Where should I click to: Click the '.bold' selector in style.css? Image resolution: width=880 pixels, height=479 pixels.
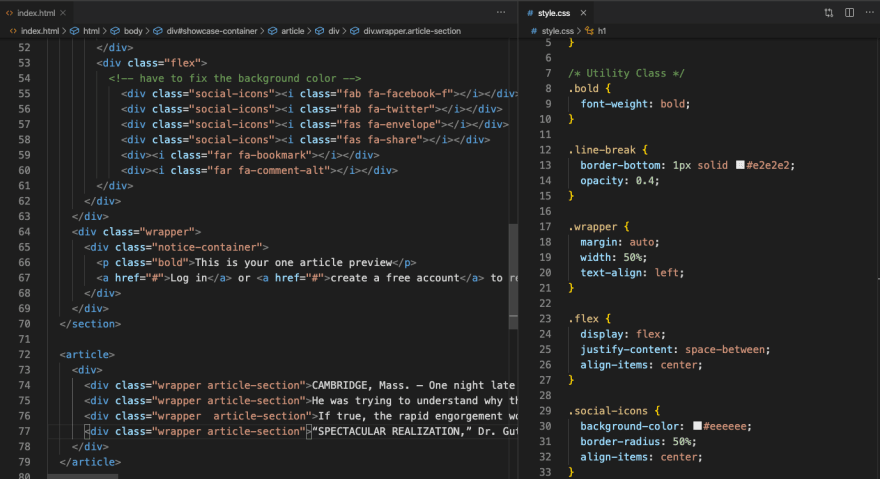584,88
